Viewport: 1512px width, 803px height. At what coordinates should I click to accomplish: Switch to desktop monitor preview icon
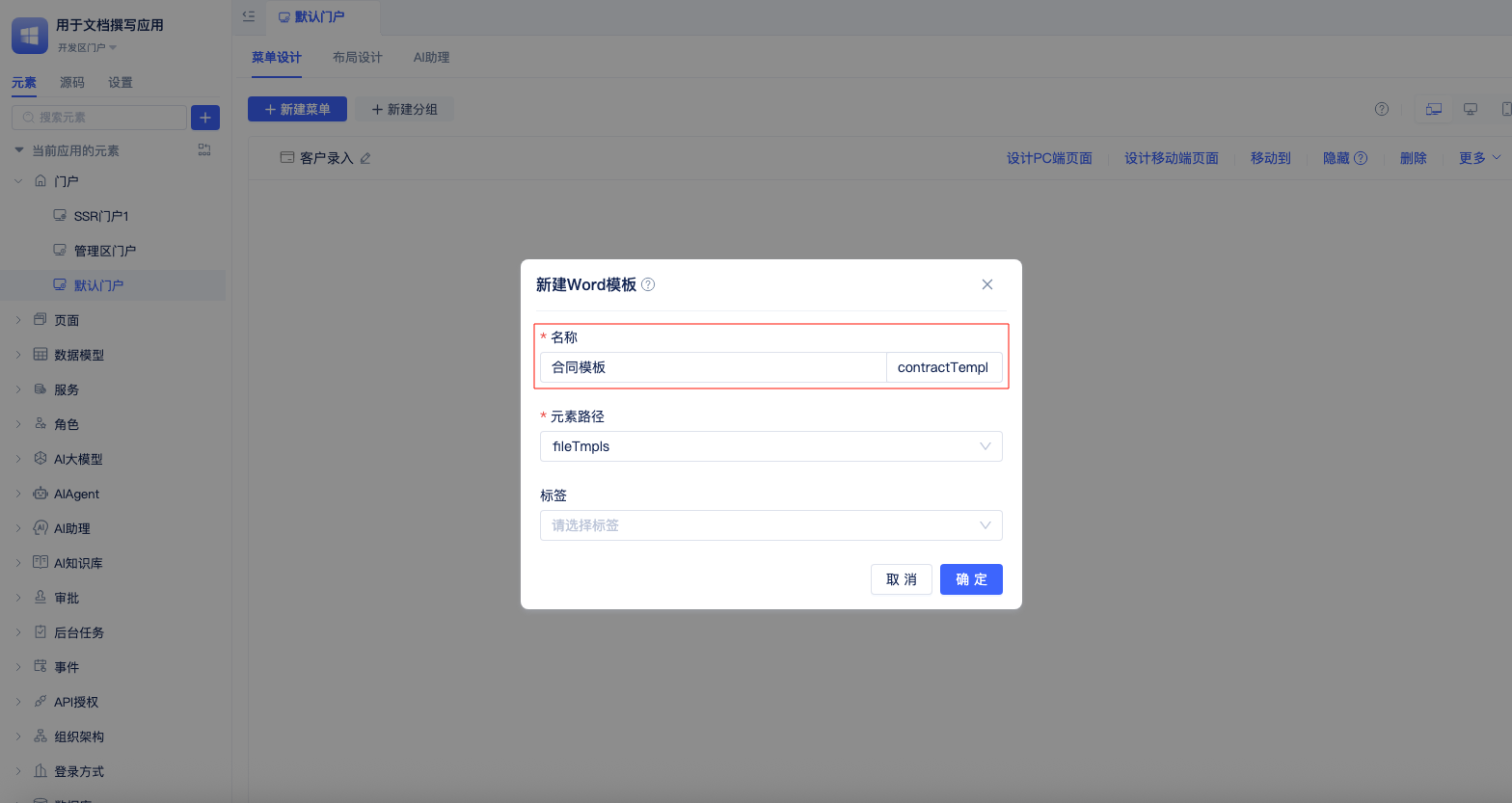[1471, 109]
